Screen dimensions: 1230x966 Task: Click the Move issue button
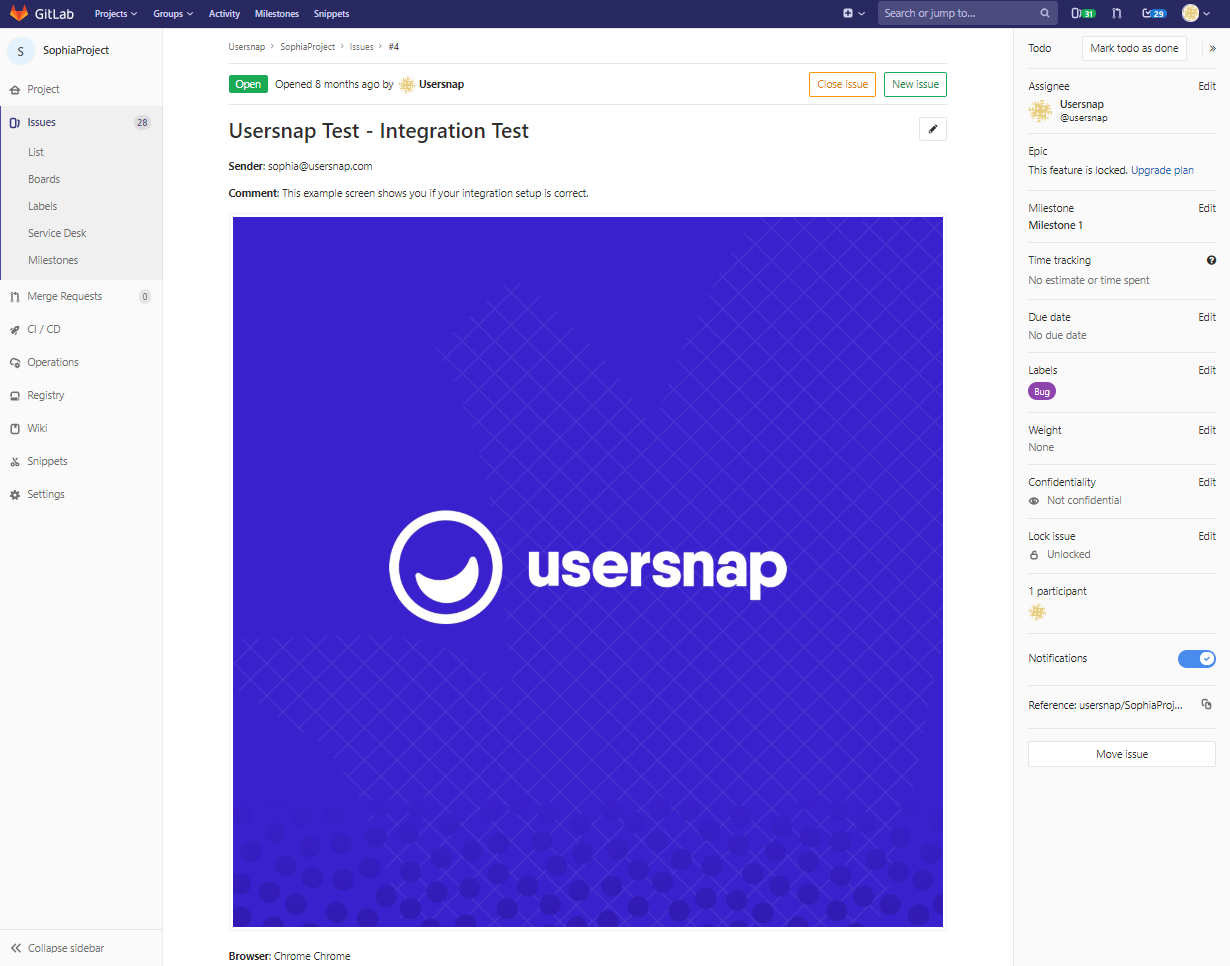[1122, 754]
